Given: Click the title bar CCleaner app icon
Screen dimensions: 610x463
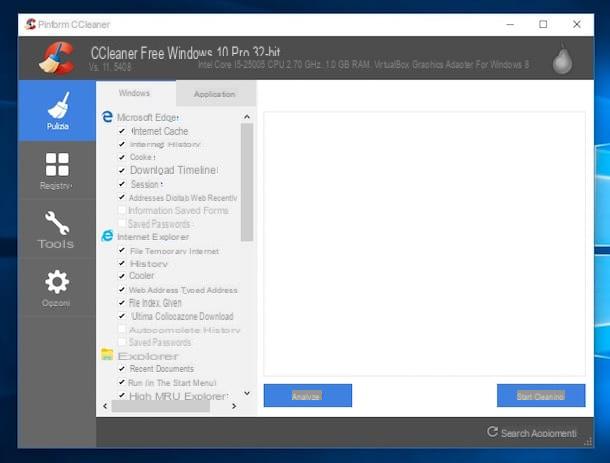Looking at the screenshot, I should [30, 24].
